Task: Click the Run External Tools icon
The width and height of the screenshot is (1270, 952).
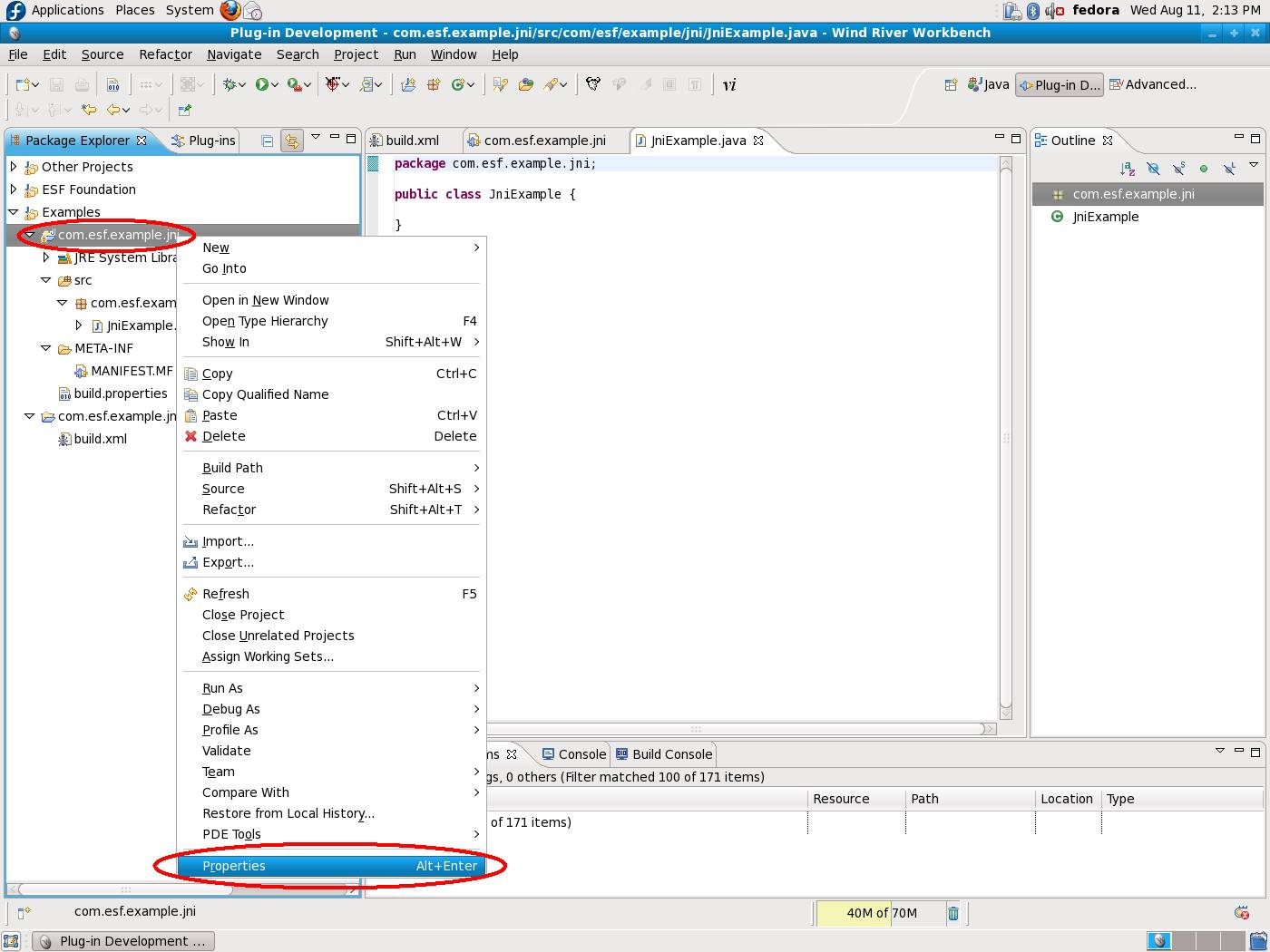Action: point(294,84)
